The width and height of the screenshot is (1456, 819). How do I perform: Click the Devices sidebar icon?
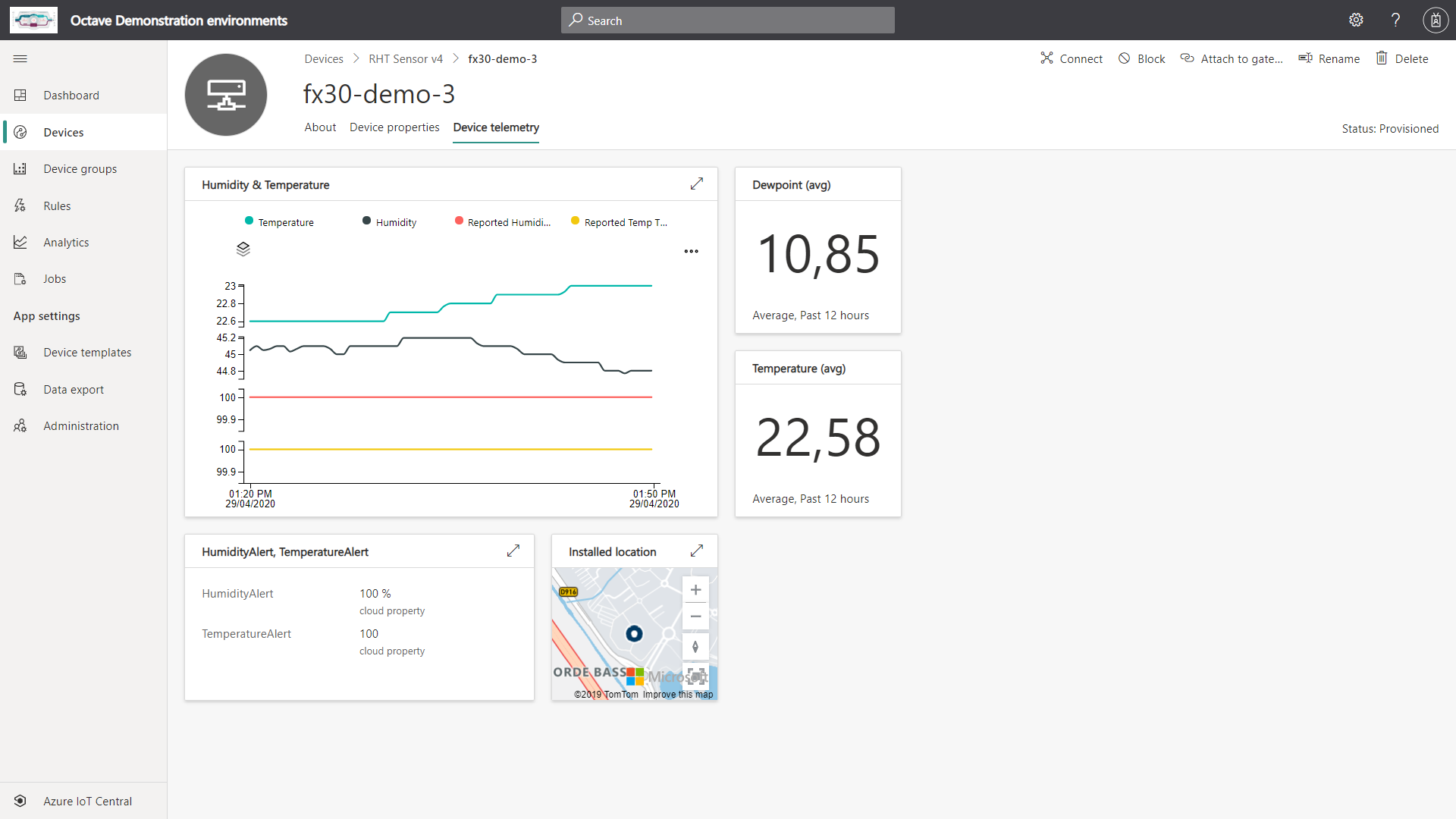20,132
